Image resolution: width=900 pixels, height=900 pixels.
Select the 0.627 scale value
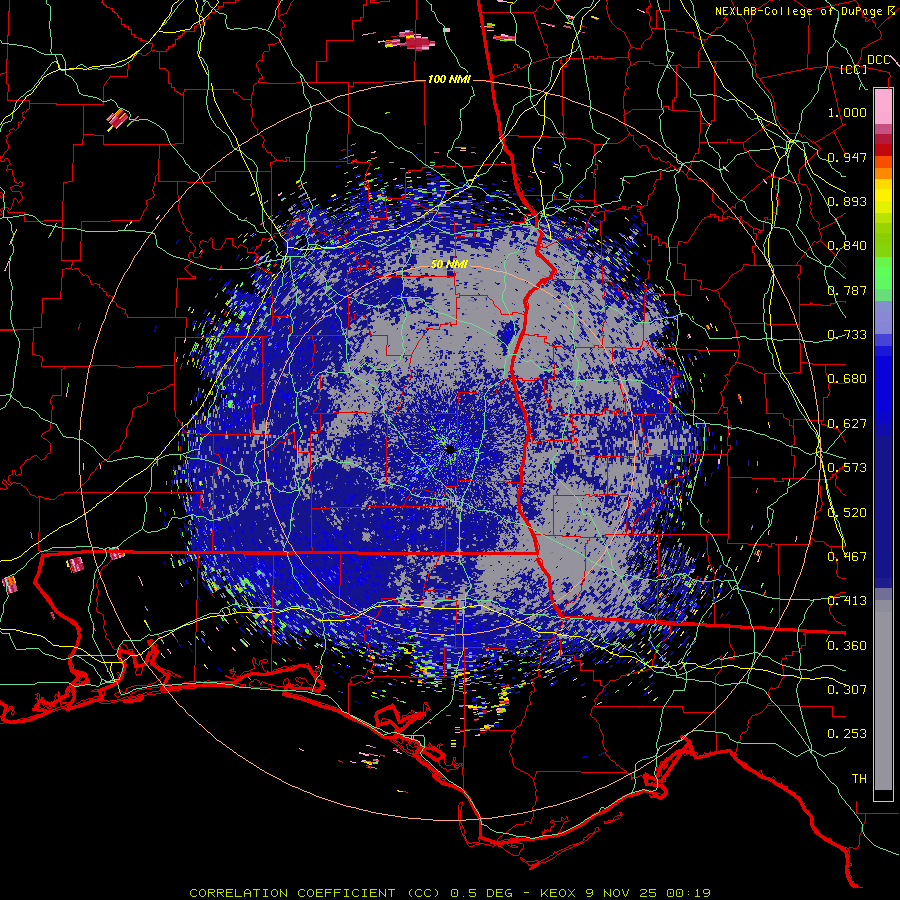point(847,424)
